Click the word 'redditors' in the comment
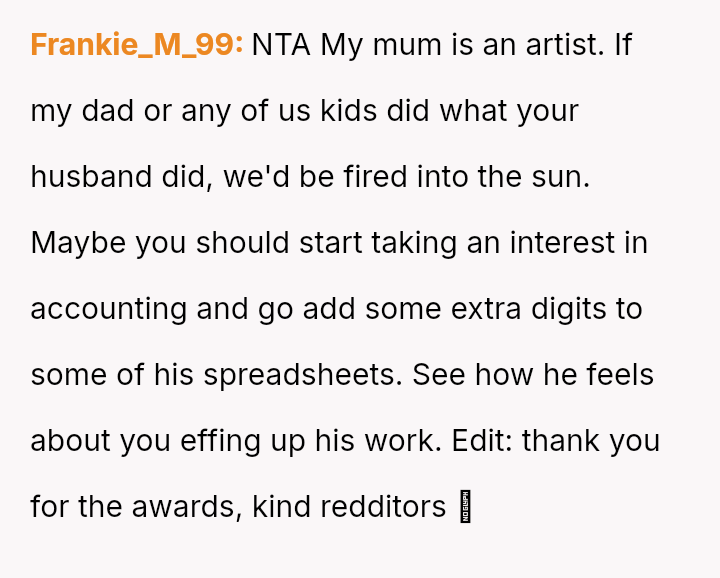720x578 pixels. 383,507
